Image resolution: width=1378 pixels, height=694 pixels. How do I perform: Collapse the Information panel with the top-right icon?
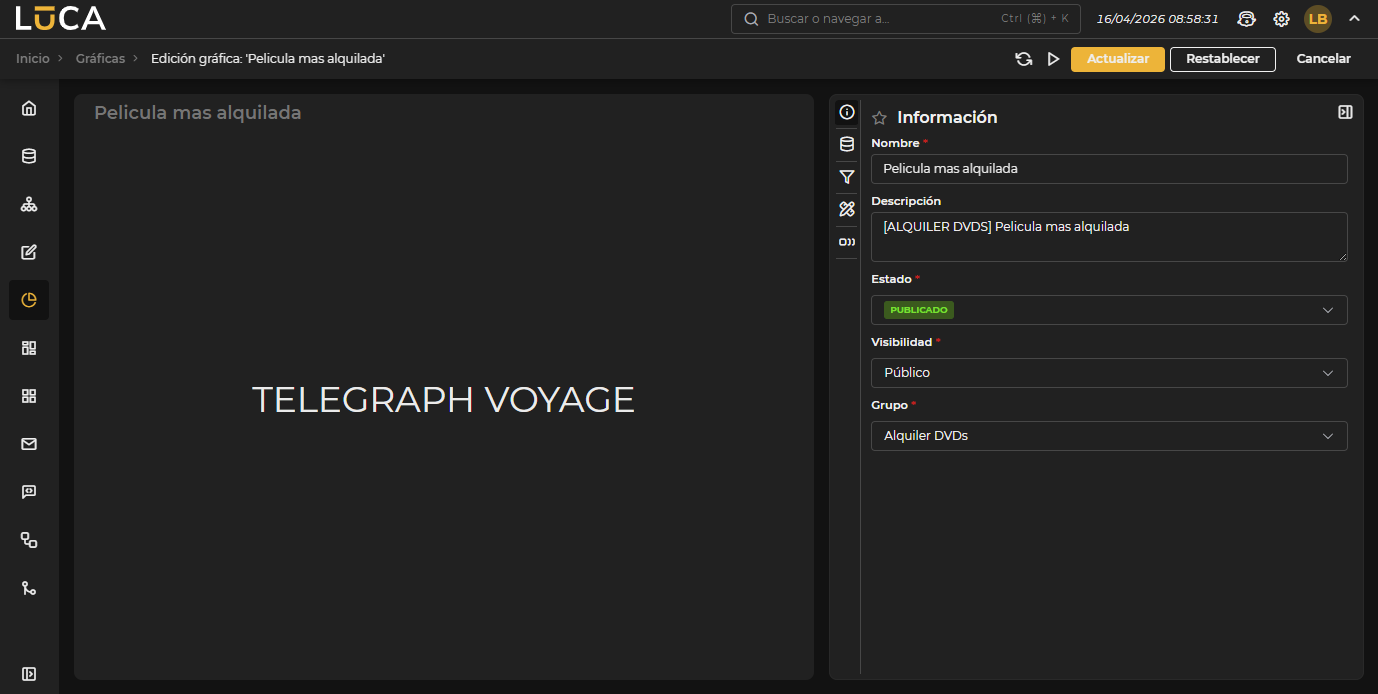[x=1345, y=112]
